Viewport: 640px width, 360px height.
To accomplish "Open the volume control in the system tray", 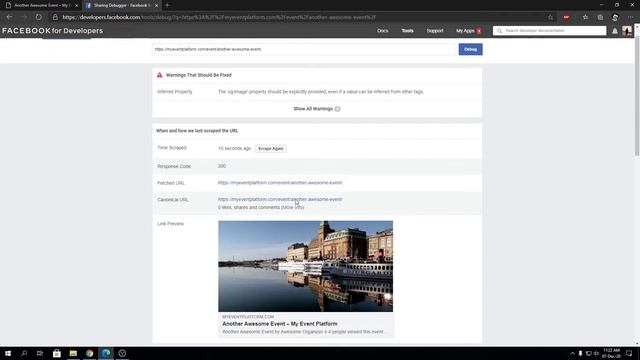I will tap(596, 353).
